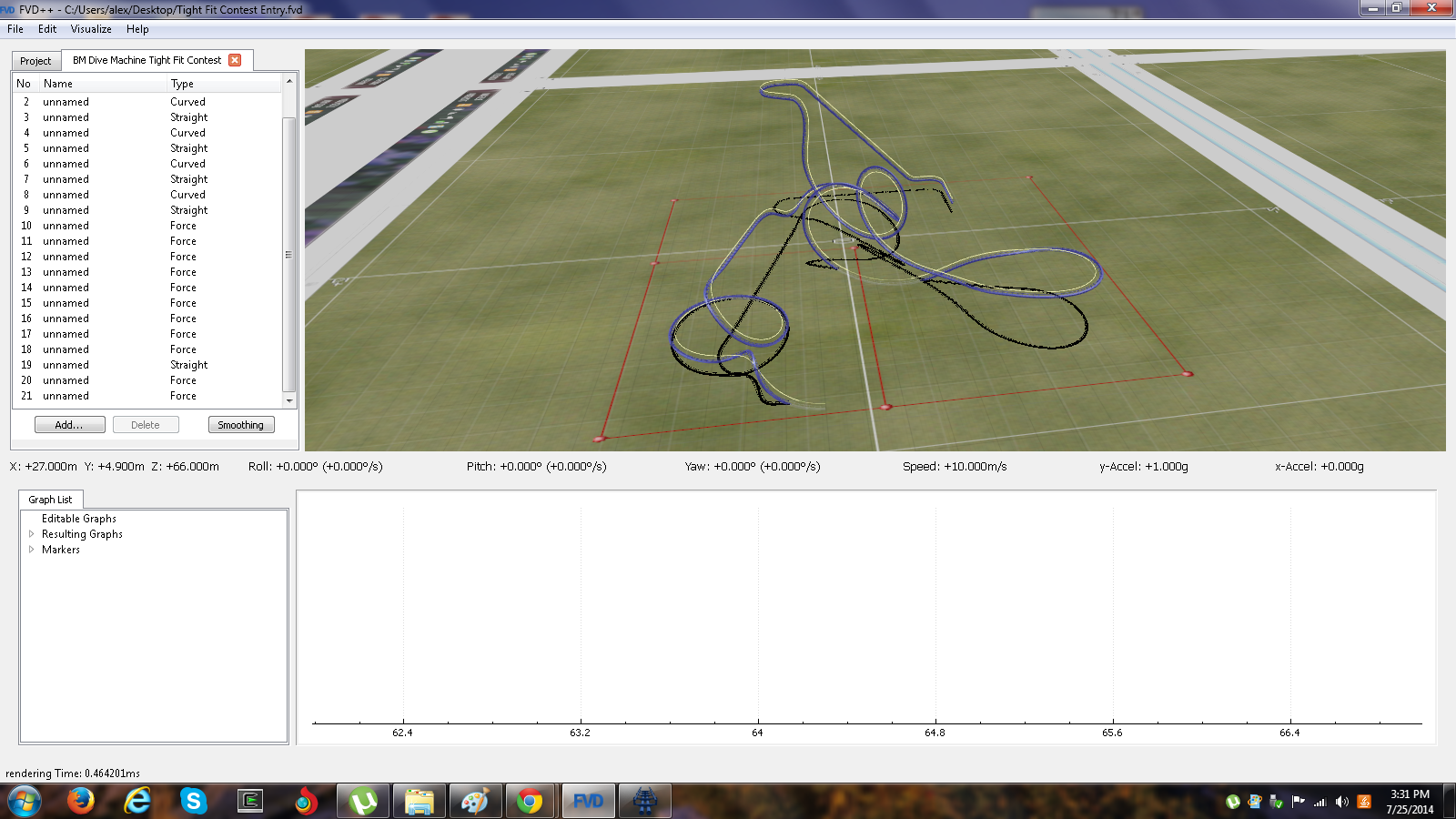Expand the Markers tree node
The image size is (1456, 819).
pos(32,550)
